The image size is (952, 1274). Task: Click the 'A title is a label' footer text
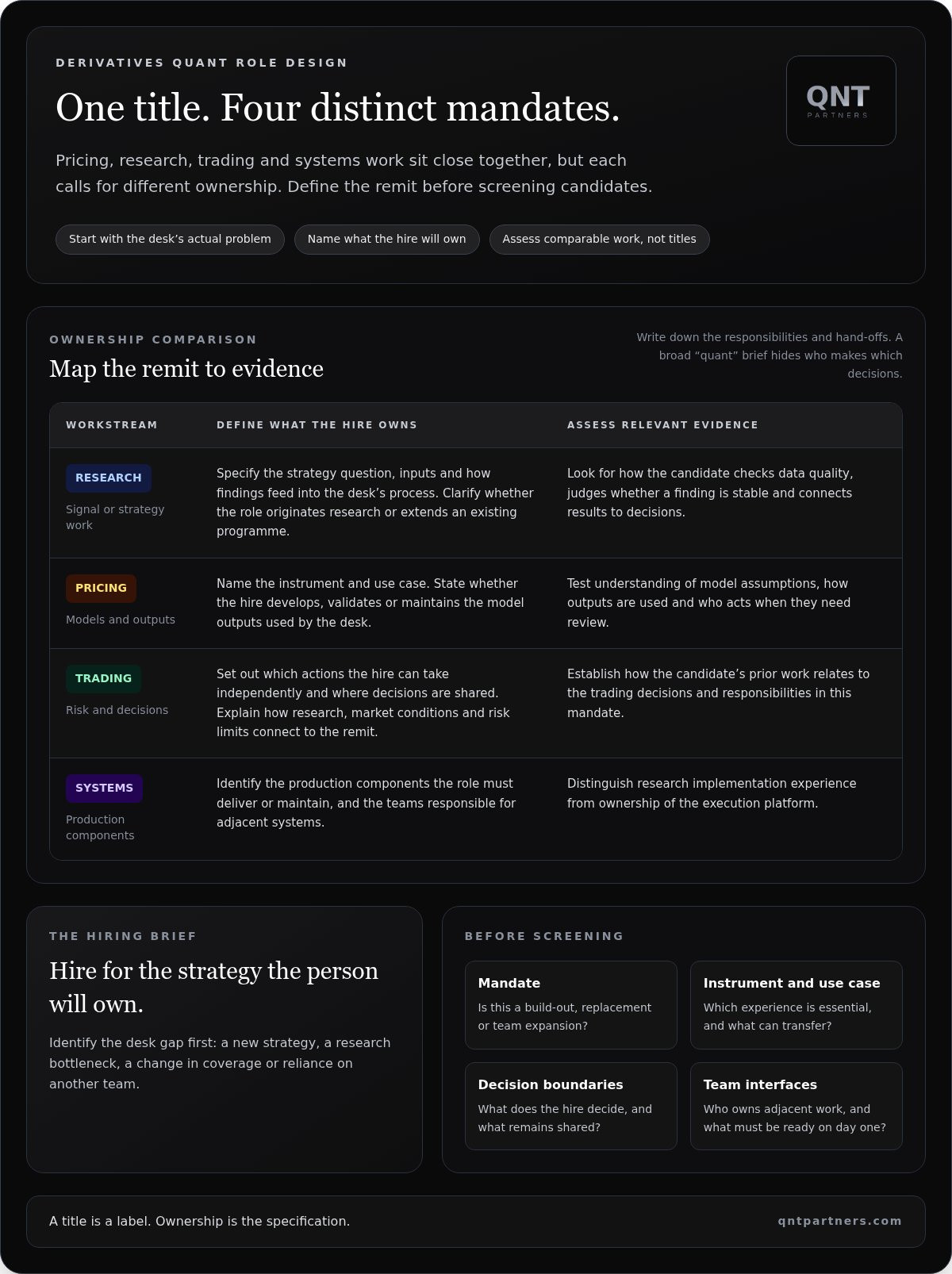point(200,1221)
